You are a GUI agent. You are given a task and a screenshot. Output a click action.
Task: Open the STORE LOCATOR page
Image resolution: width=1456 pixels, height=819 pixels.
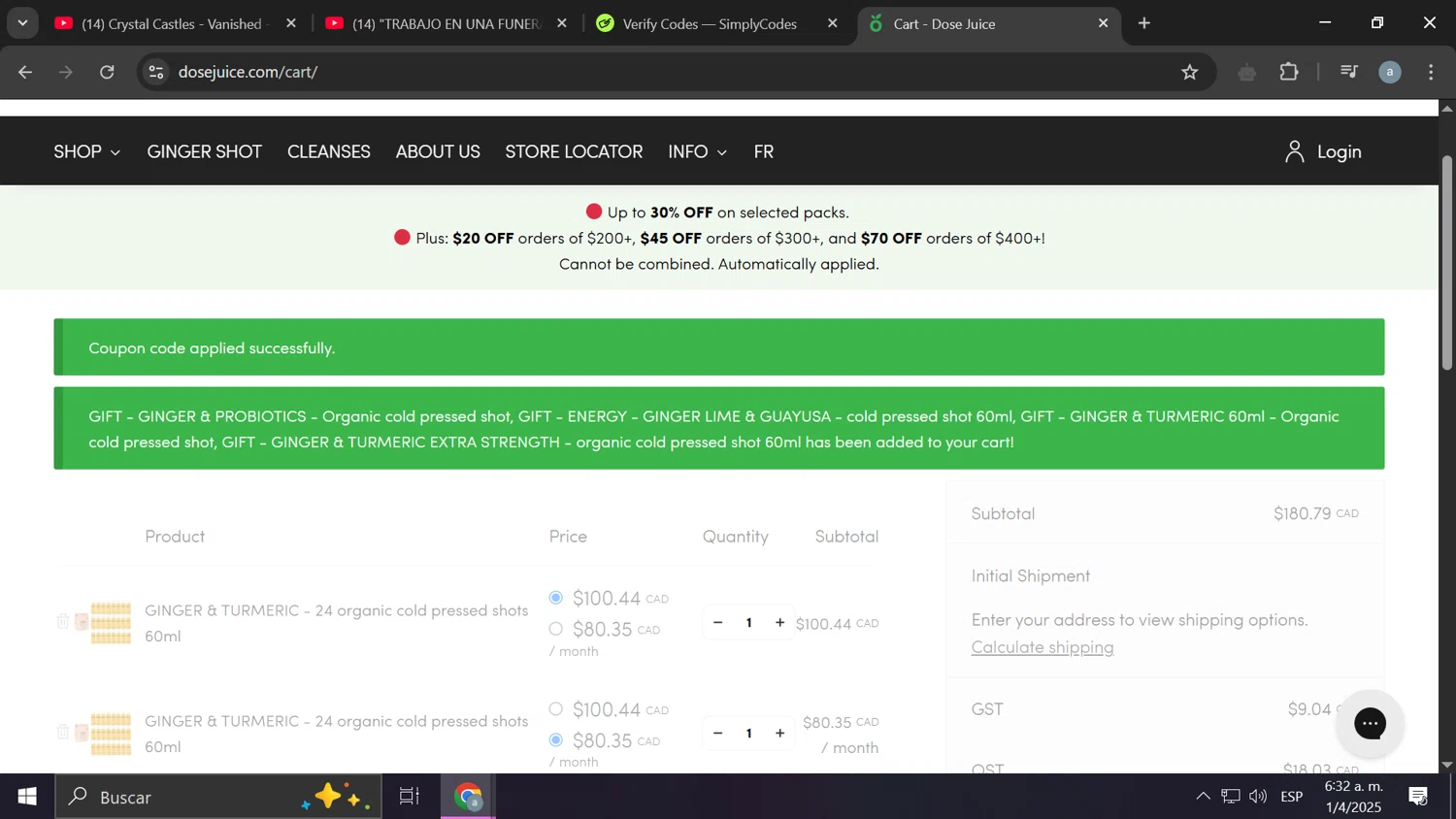574,151
